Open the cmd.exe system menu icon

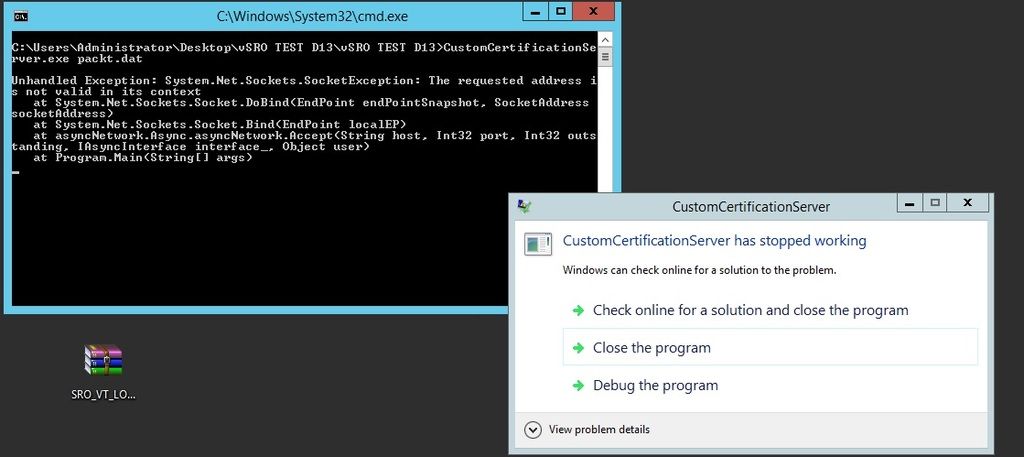point(20,16)
